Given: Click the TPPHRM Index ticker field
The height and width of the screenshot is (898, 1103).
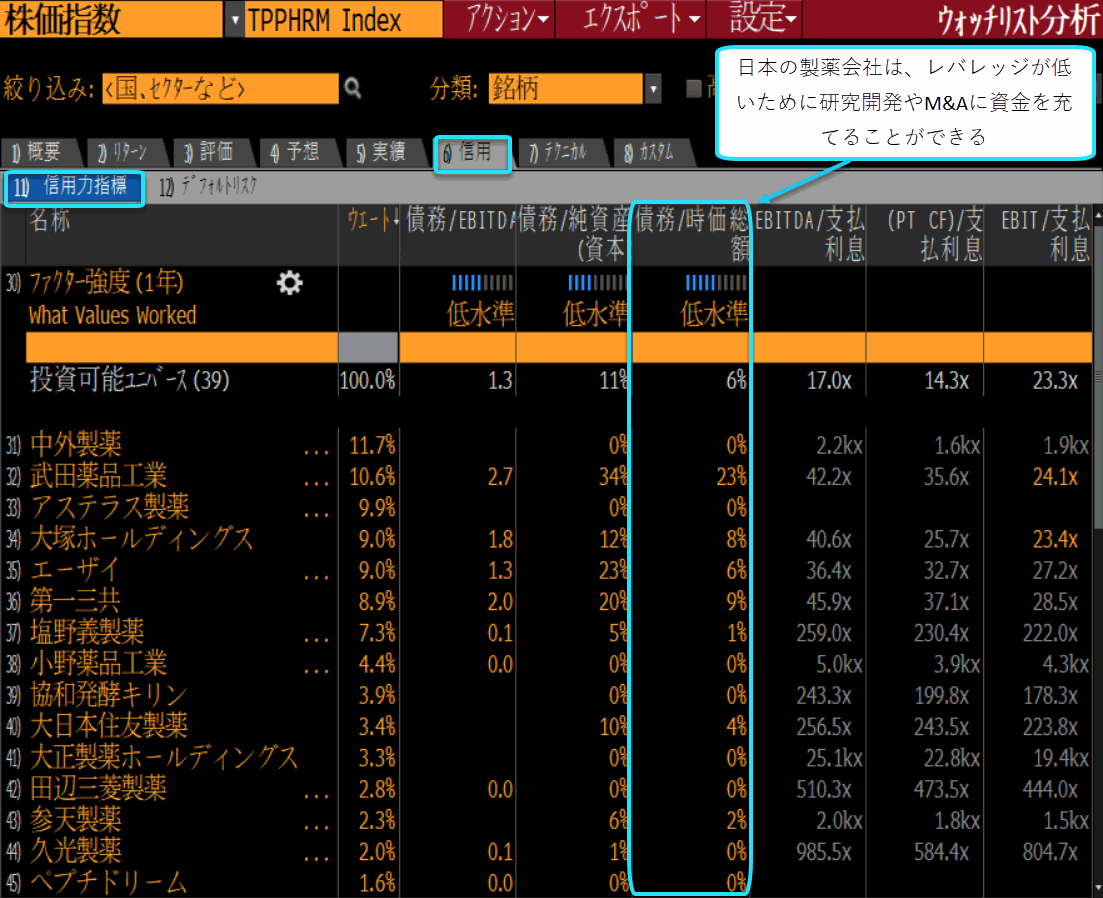Looking at the screenshot, I should tap(344, 20).
